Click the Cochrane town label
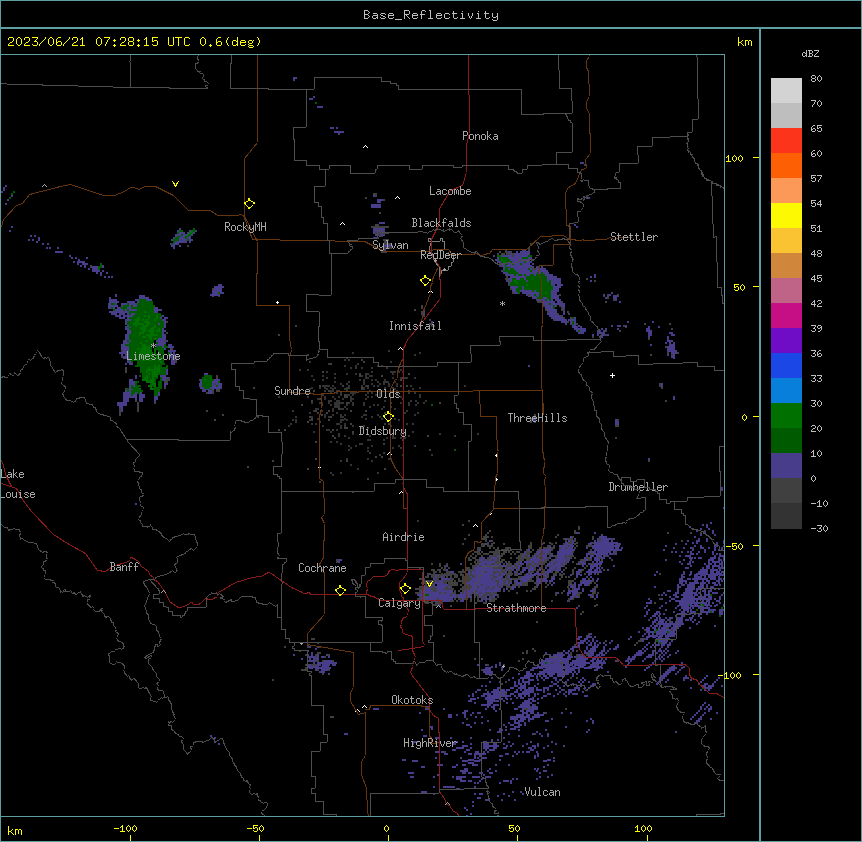The width and height of the screenshot is (862, 842). 322,568
